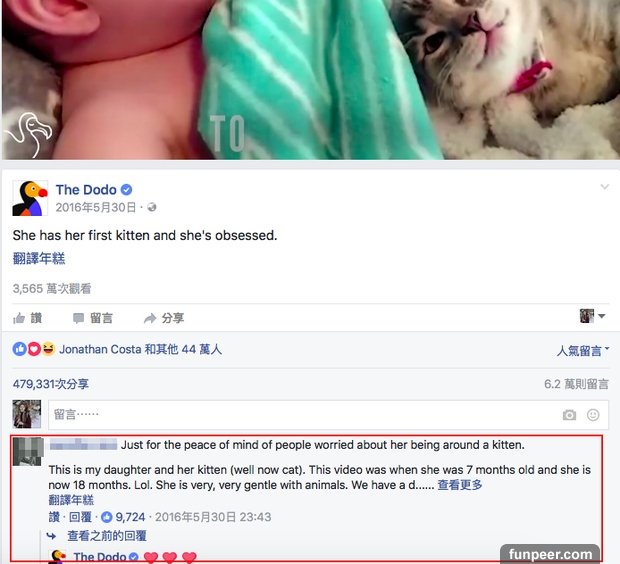Click 回覆 on the top comment

click(80, 517)
